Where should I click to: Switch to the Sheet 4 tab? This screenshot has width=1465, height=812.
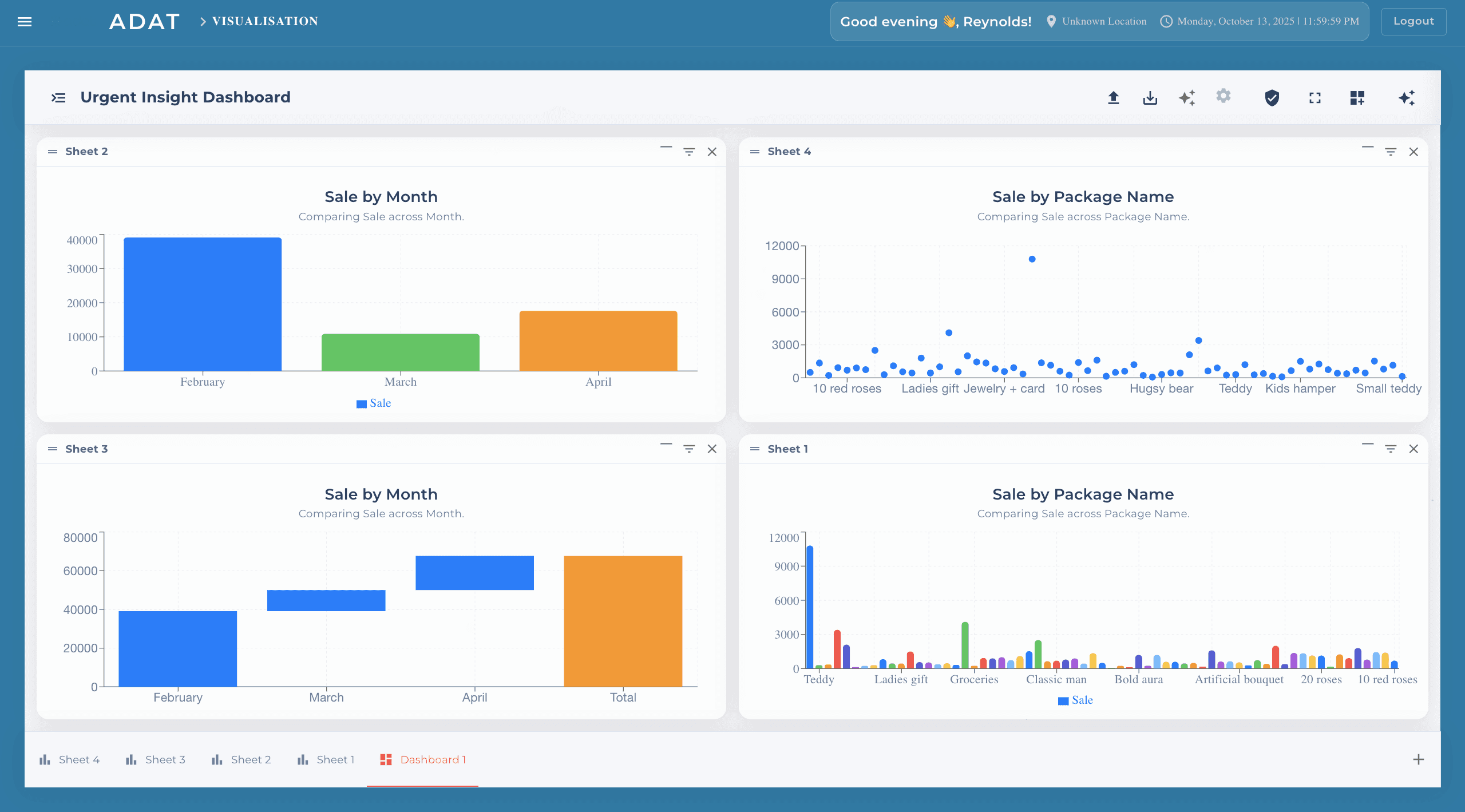(x=69, y=760)
